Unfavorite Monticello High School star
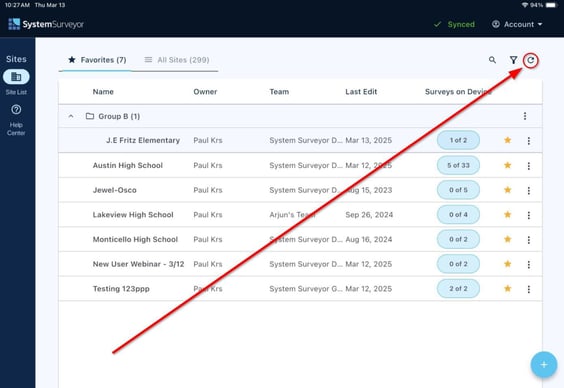This screenshot has height=388, width=564. click(x=508, y=239)
